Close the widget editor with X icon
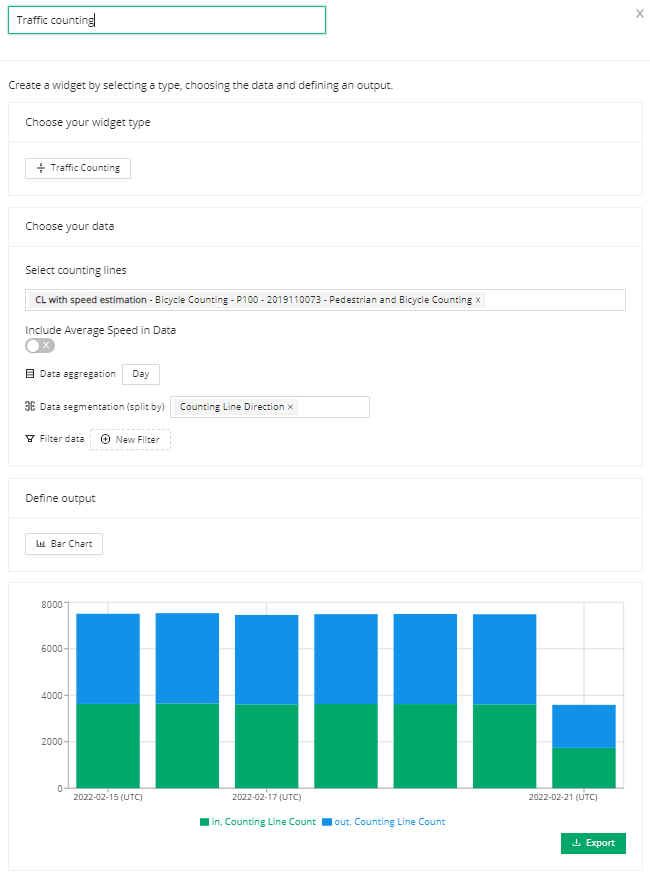Image resolution: width=650 pixels, height=878 pixels. [x=639, y=14]
